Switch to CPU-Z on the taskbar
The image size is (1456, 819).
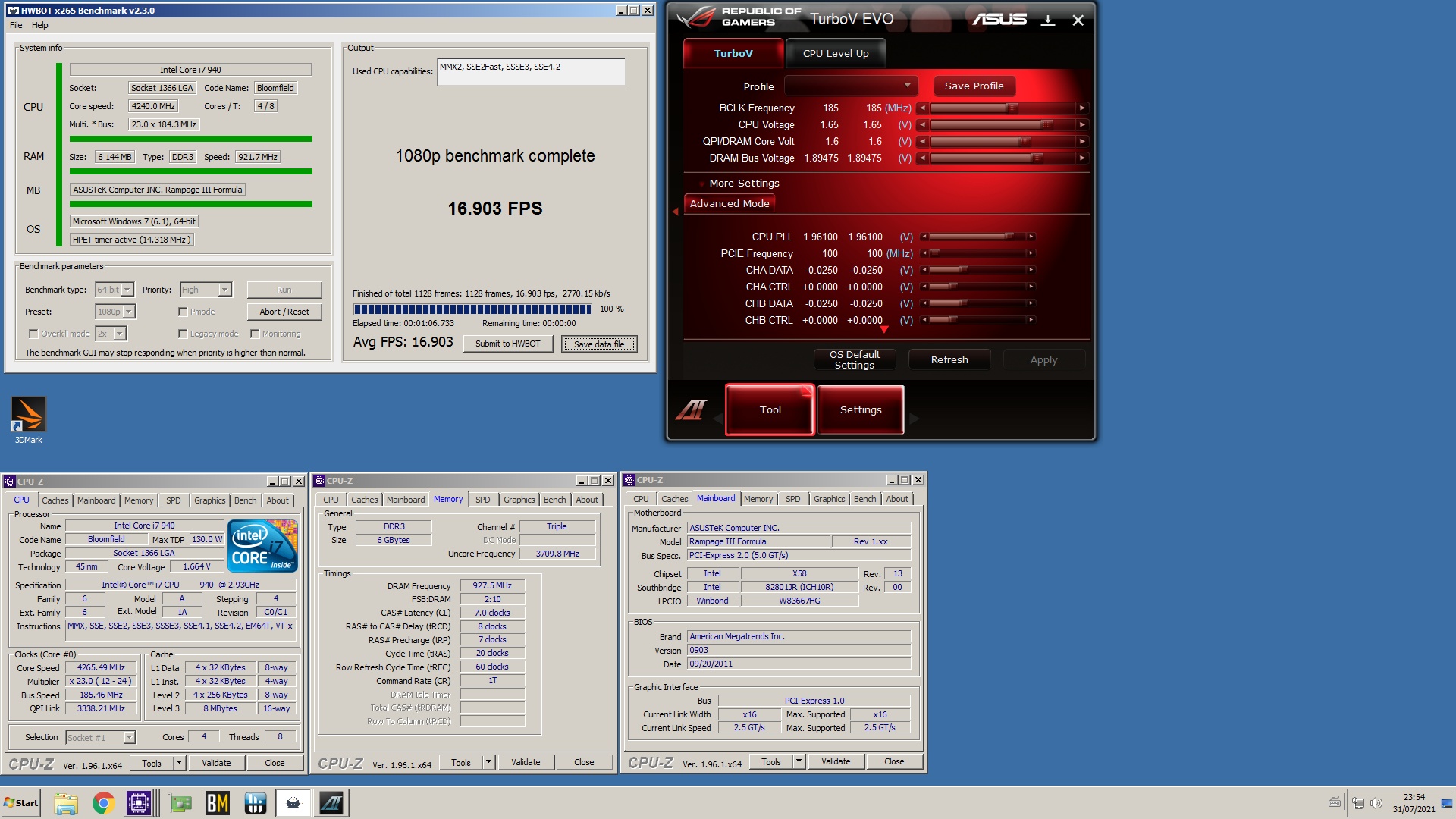[140, 803]
